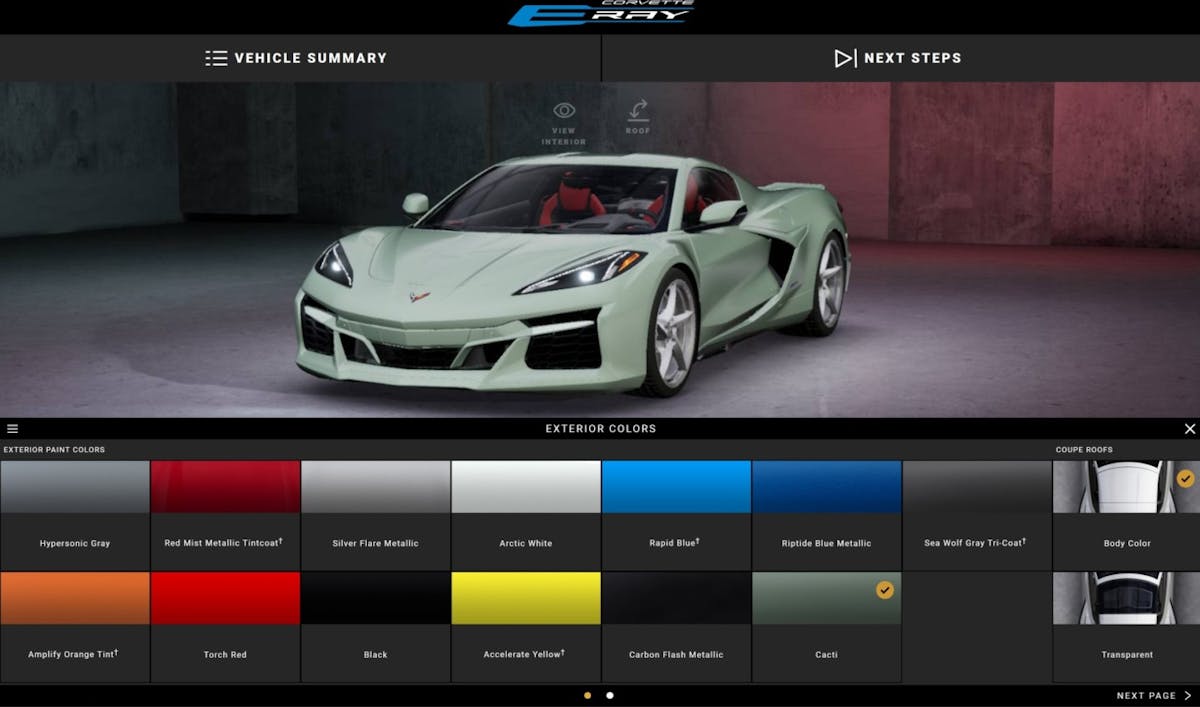Choose the Transparent coupe roof option
The width and height of the screenshot is (1200, 707).
(1126, 626)
